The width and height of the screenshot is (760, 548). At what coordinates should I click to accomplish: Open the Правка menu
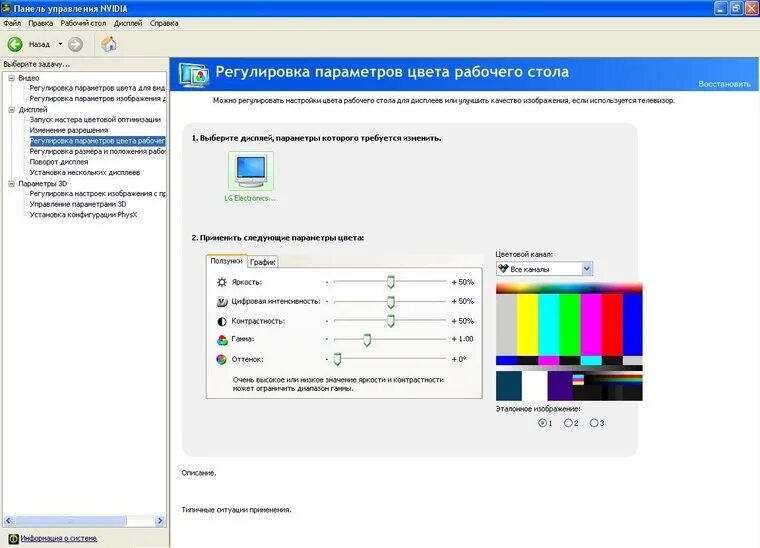(x=41, y=23)
